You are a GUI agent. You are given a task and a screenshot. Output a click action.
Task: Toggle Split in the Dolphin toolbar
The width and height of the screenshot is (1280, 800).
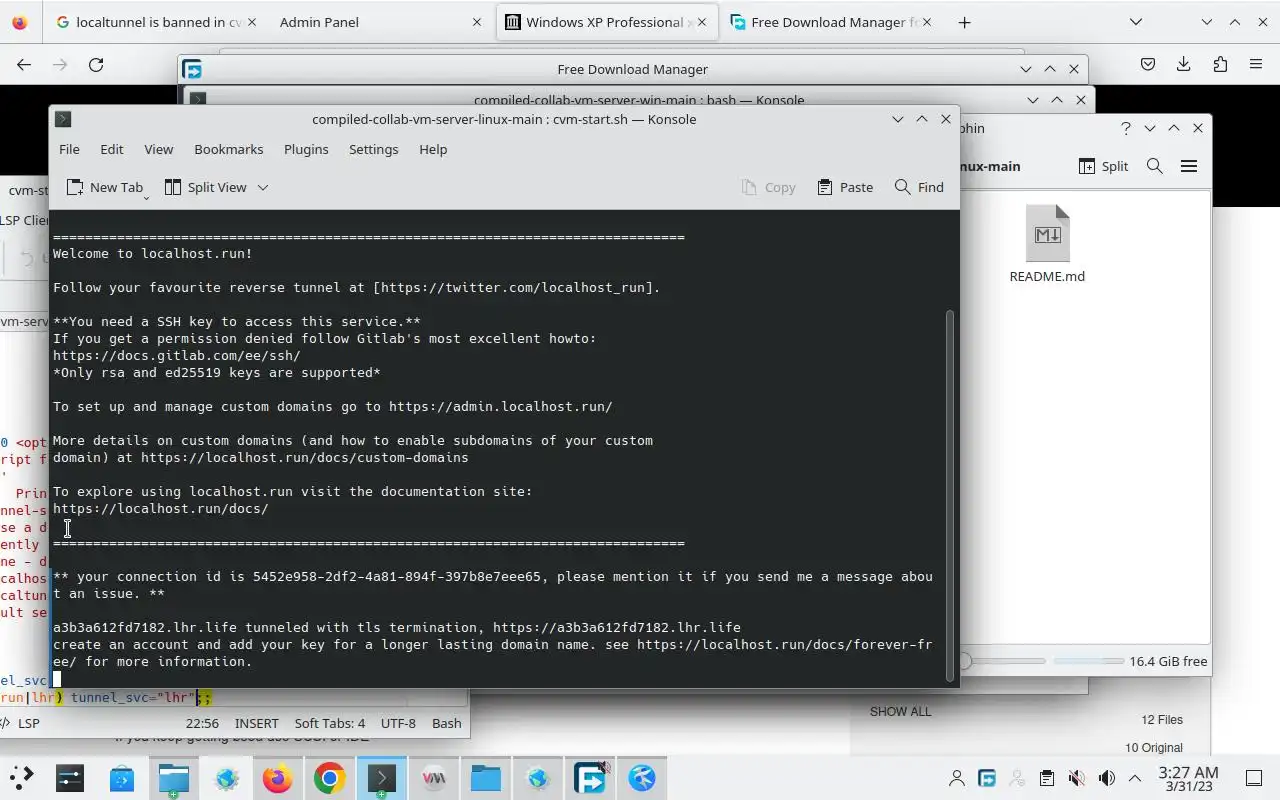click(x=1103, y=166)
